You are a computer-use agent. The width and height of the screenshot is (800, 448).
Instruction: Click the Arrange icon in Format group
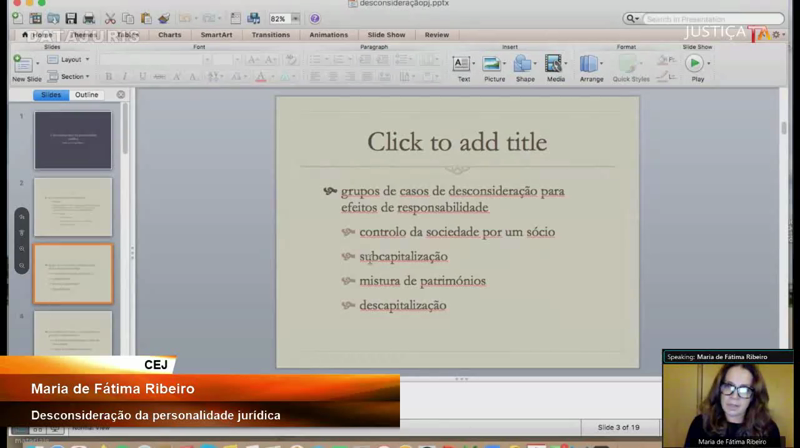[x=591, y=66]
